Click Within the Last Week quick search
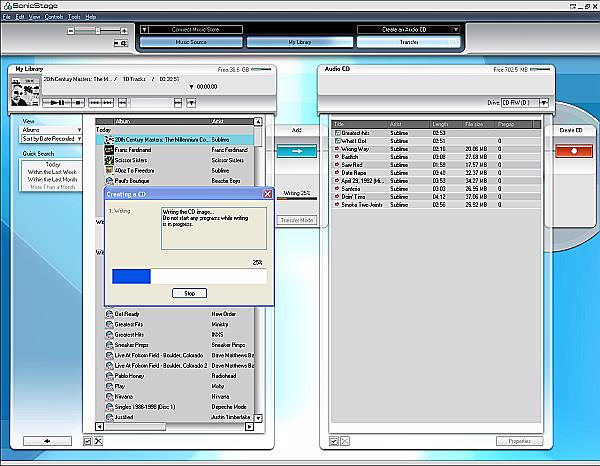Image resolution: width=600 pixels, height=466 pixels. pos(52,172)
